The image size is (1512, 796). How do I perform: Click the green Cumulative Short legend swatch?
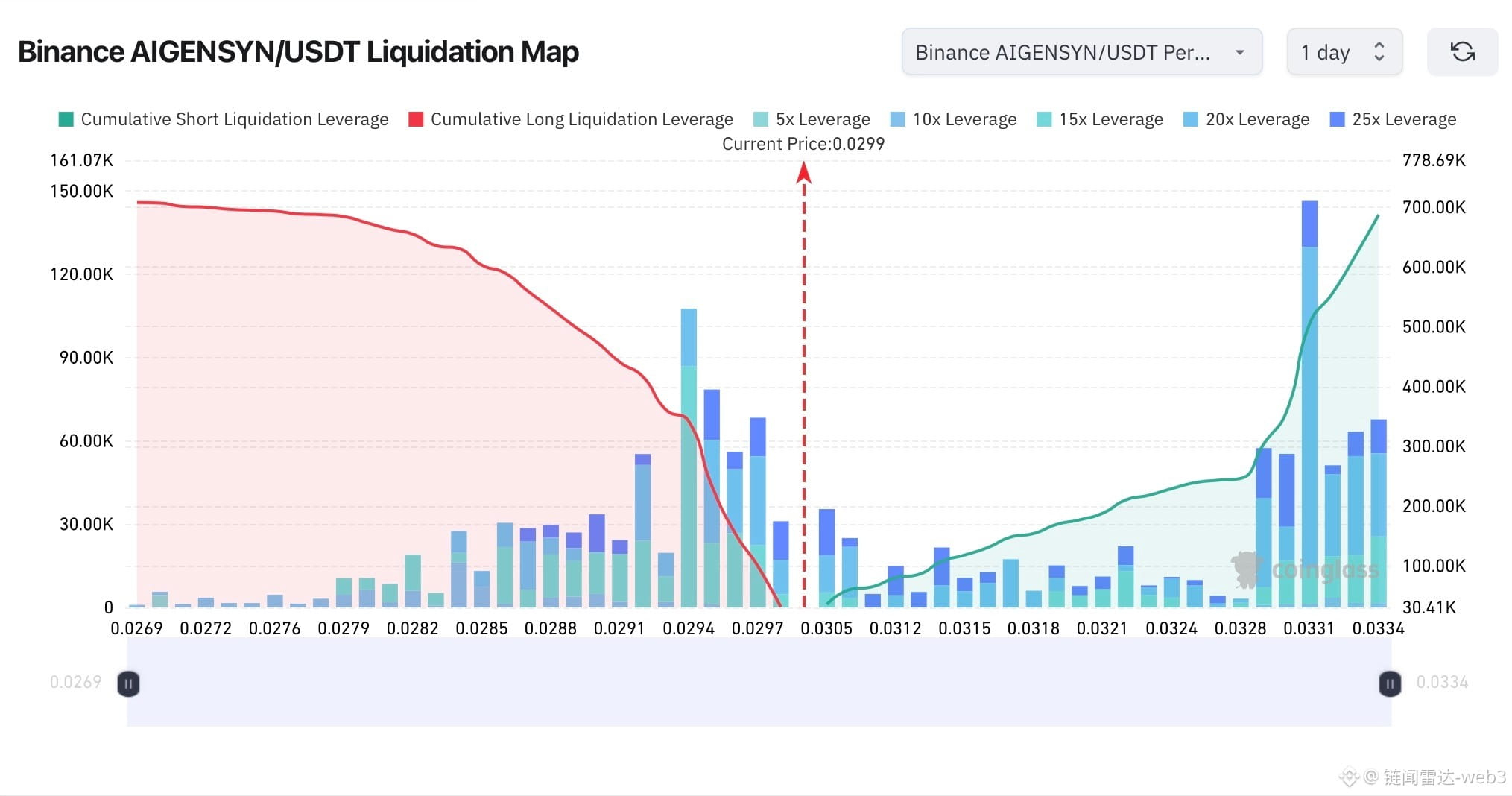[x=66, y=119]
